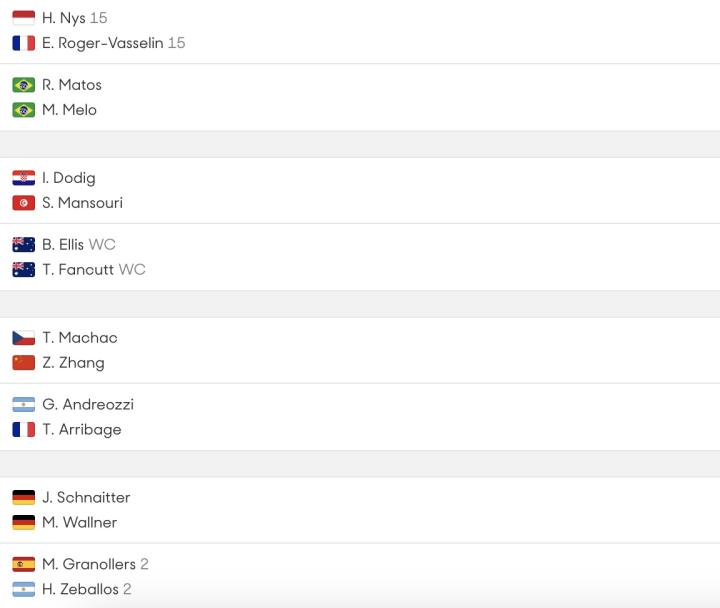Click on T. Machac's name

(x=80, y=338)
